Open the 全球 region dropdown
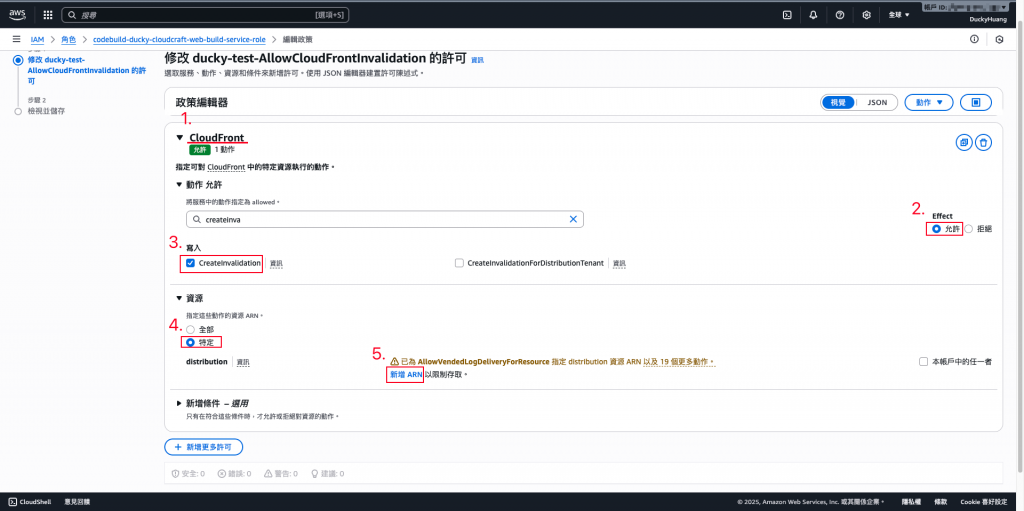 point(899,14)
